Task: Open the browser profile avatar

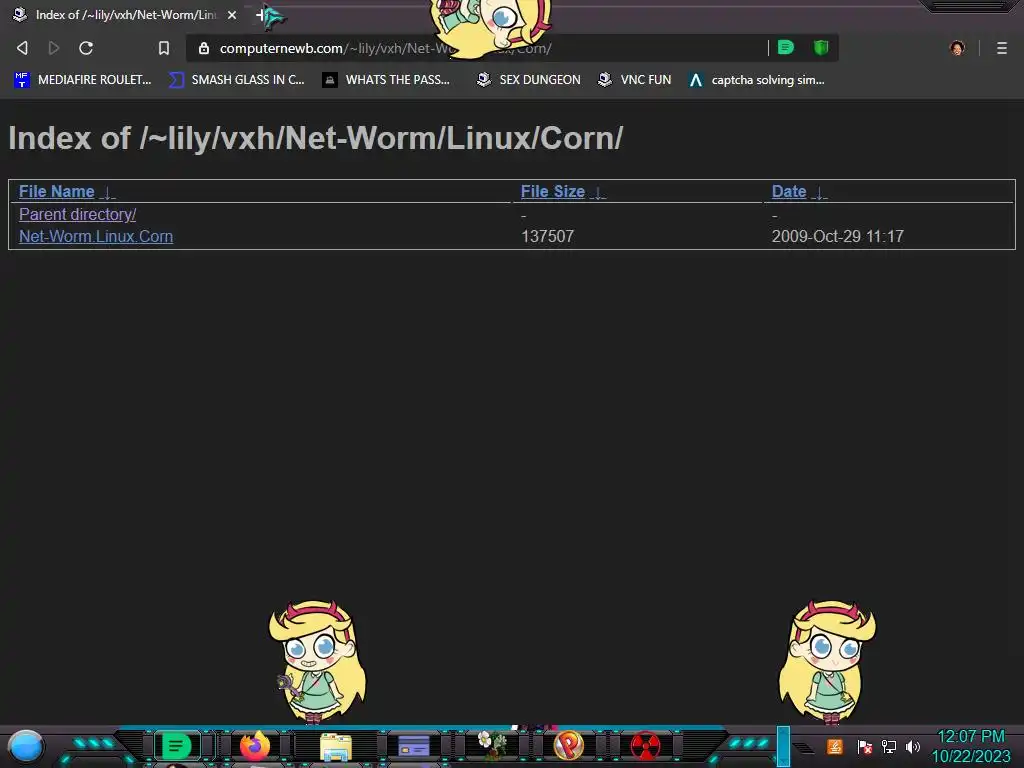Action: point(957,48)
